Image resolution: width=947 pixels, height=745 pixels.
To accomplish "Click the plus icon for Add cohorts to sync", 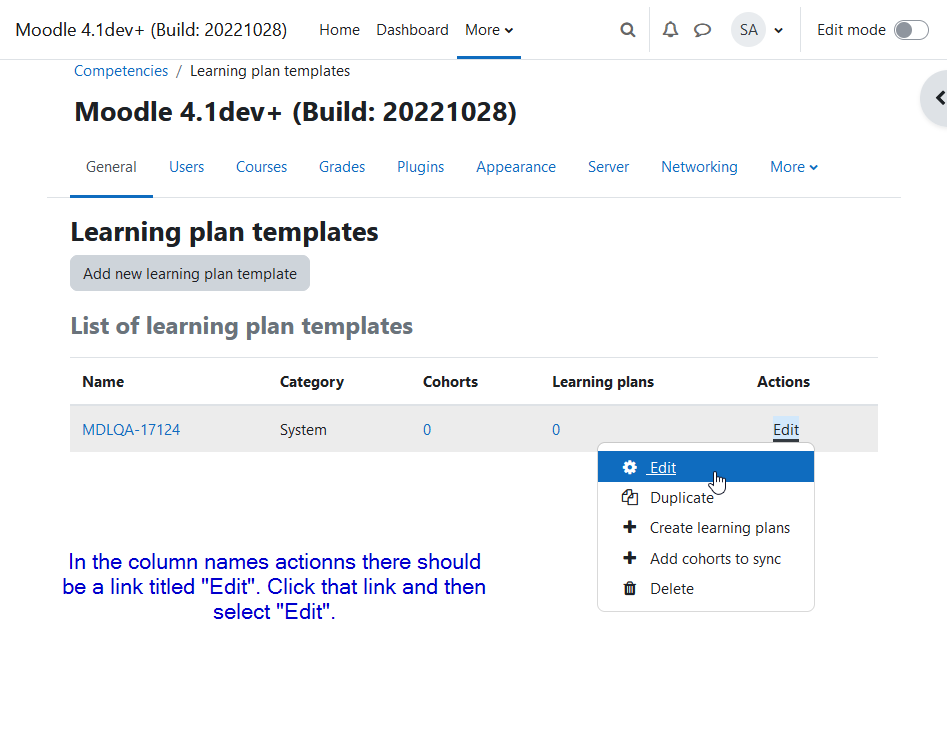I will [x=629, y=558].
